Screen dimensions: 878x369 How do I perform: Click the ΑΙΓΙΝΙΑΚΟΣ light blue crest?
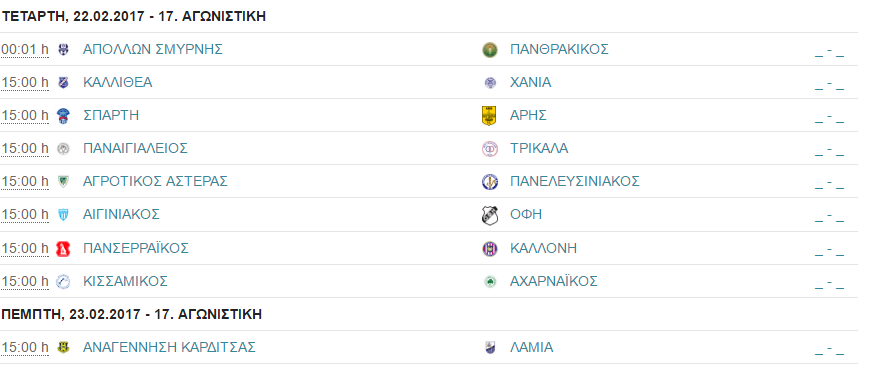pyautogui.click(x=63, y=215)
